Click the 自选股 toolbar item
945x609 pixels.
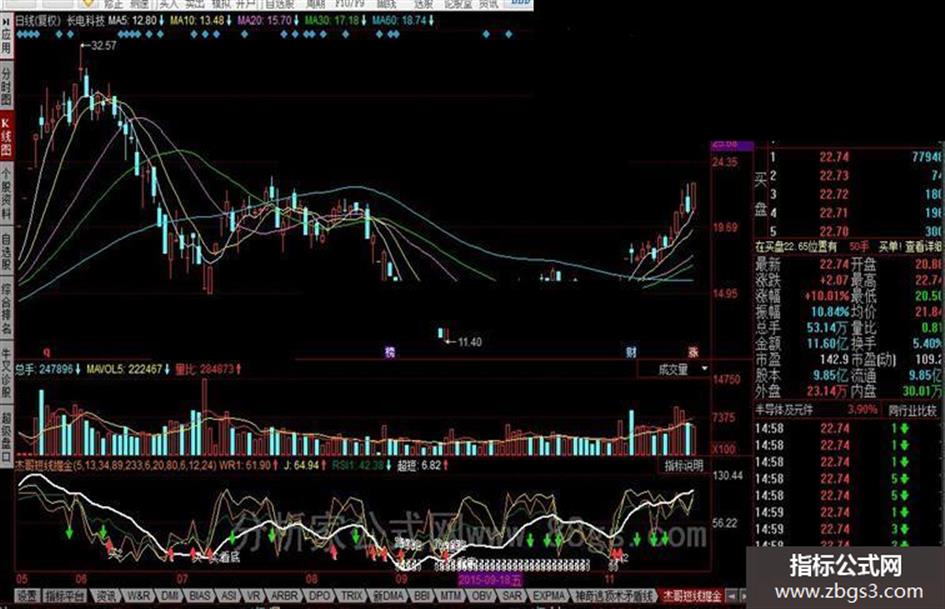pyautogui.click(x=279, y=4)
